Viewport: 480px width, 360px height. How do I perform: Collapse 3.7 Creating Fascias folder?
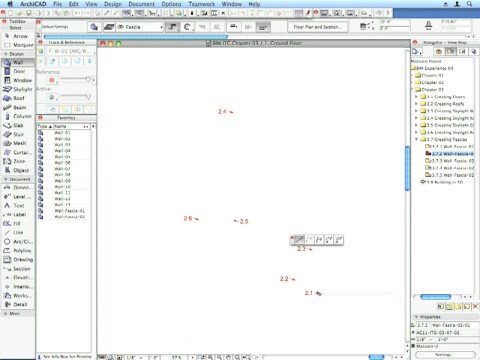click(416, 139)
